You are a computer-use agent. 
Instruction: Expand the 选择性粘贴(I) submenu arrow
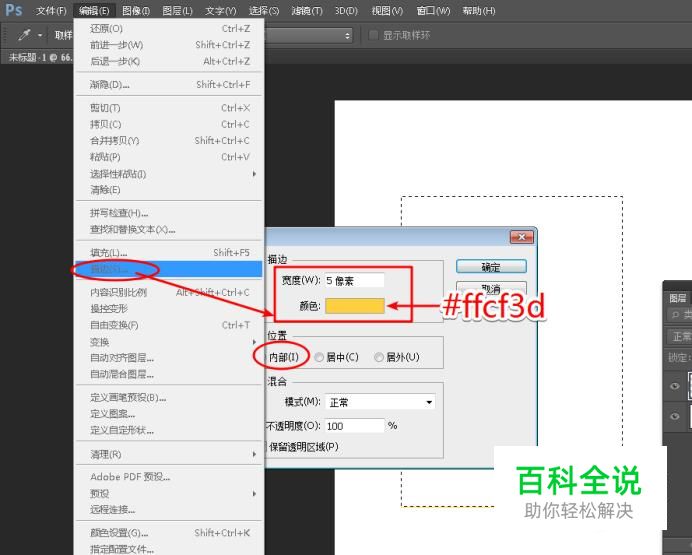tap(254, 174)
